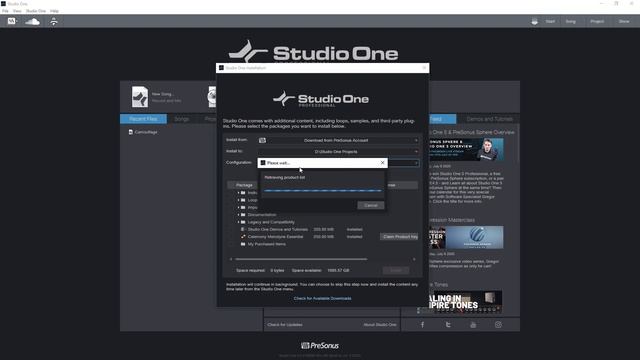Click the Install button
Image resolution: width=640 pixels, height=360 pixels.
point(396,270)
